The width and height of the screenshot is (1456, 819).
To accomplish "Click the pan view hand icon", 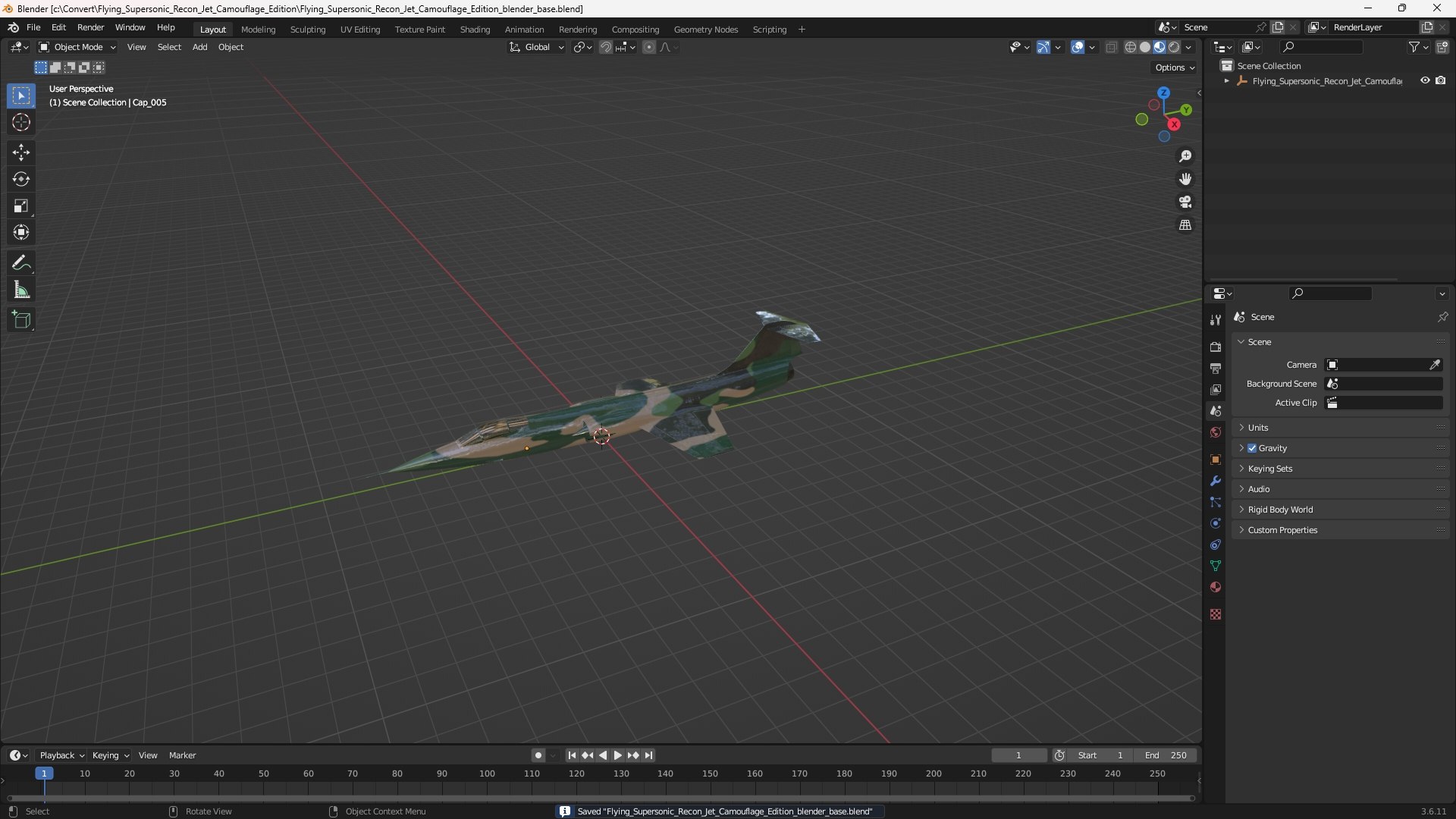I will click(1185, 179).
